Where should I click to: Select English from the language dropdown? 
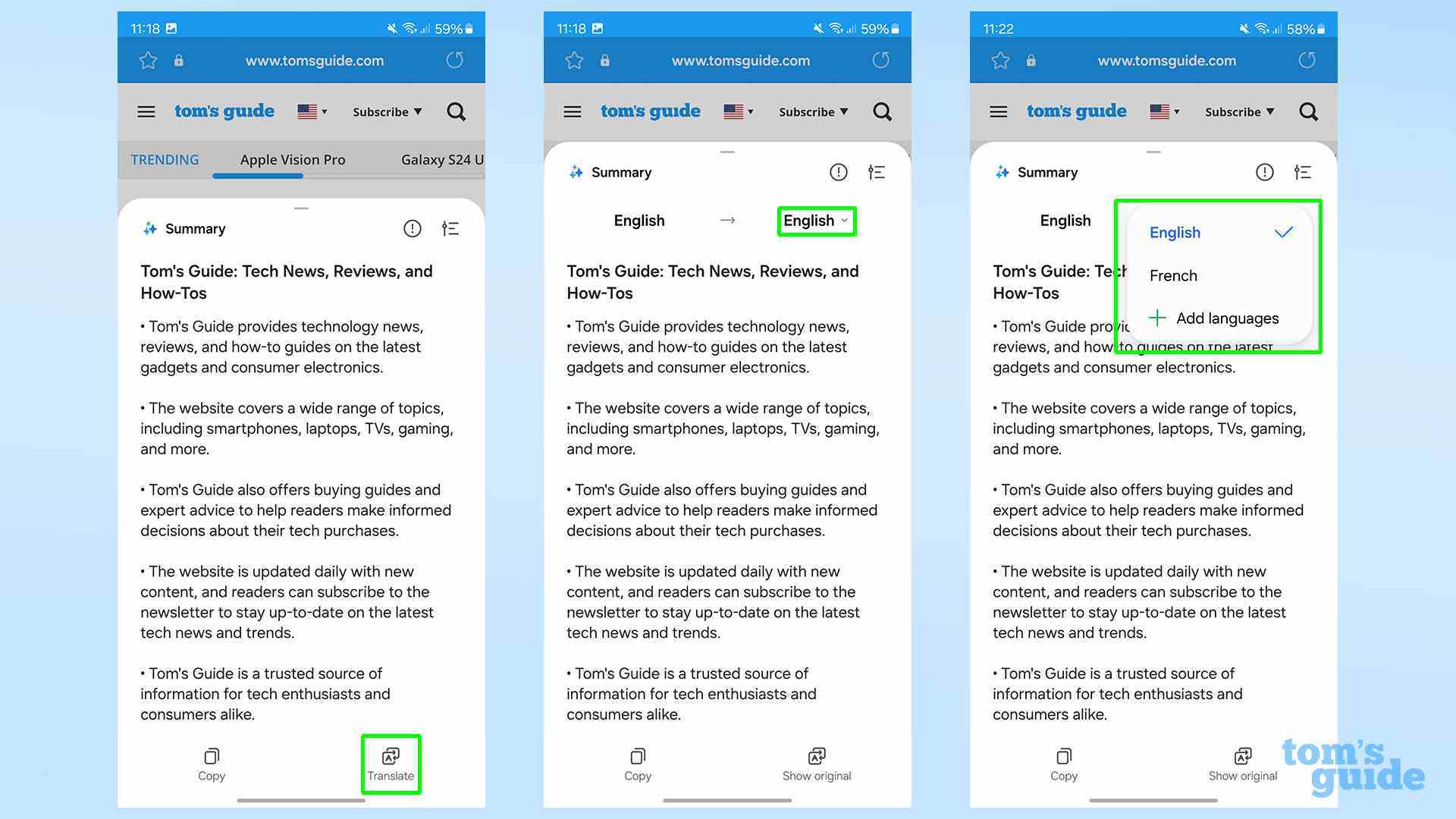(x=1175, y=231)
